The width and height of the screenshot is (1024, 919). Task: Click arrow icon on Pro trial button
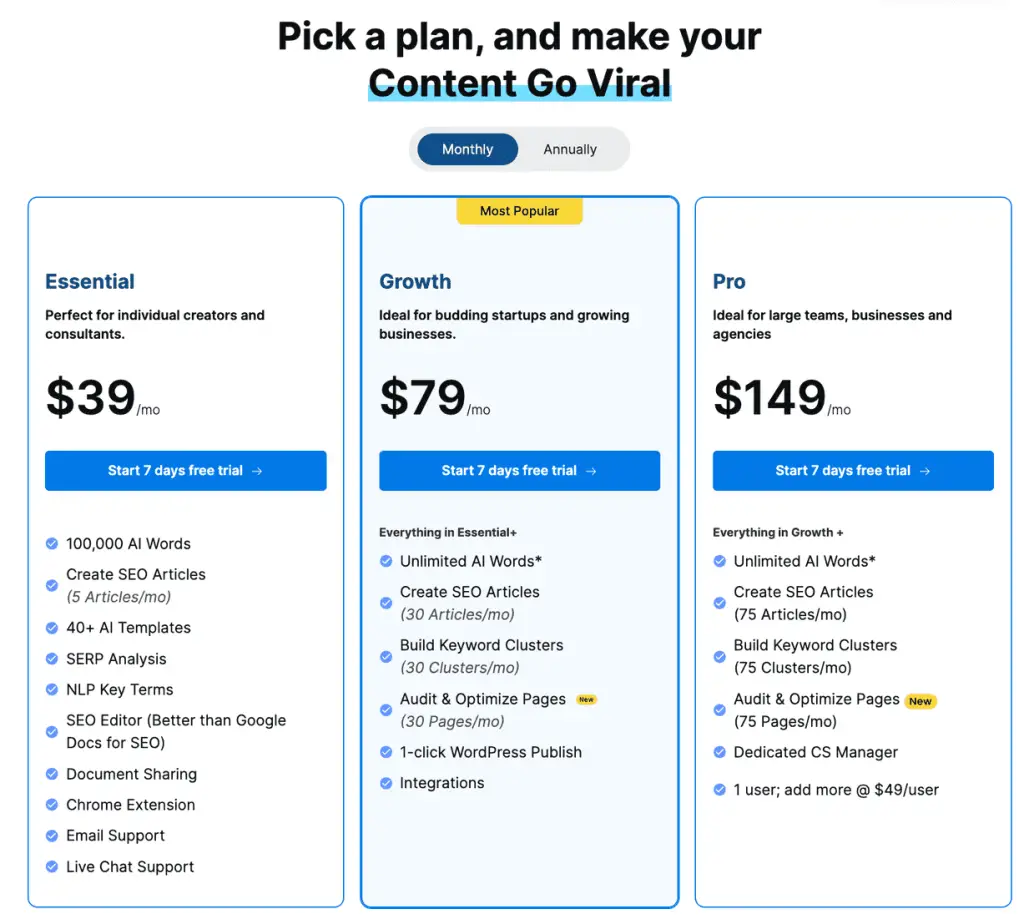[925, 471]
